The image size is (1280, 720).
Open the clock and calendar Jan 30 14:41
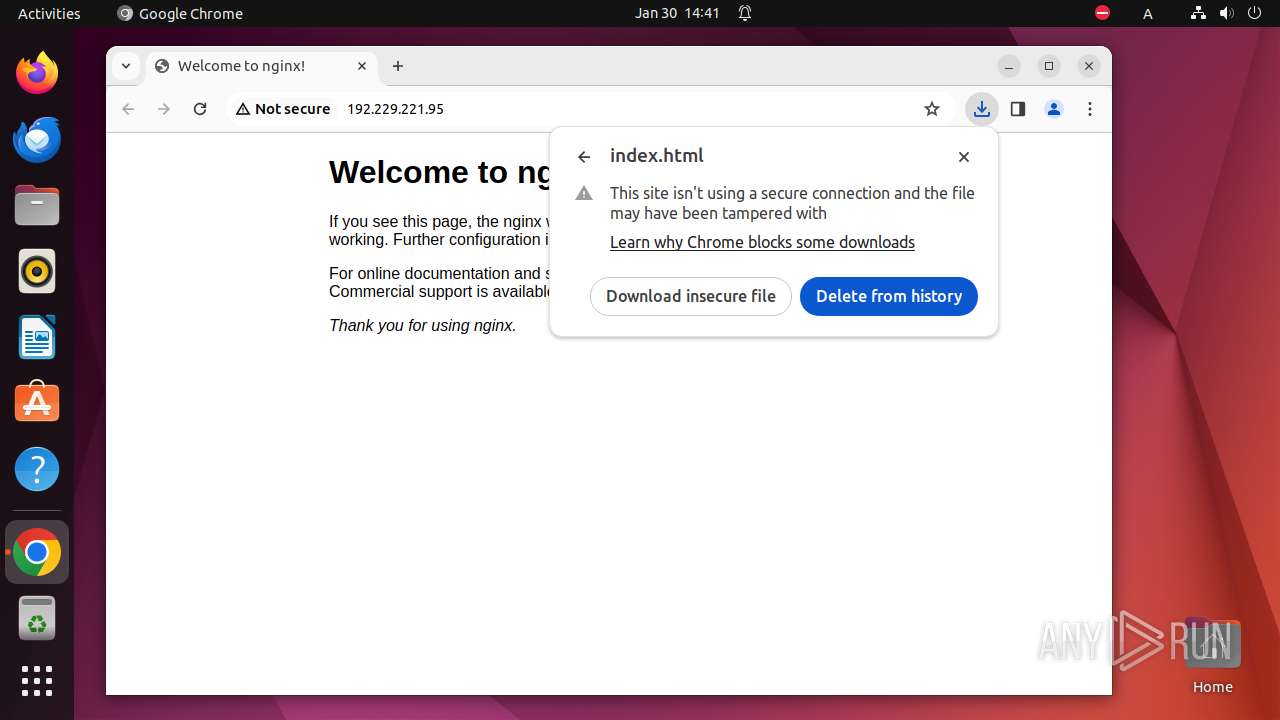click(677, 13)
